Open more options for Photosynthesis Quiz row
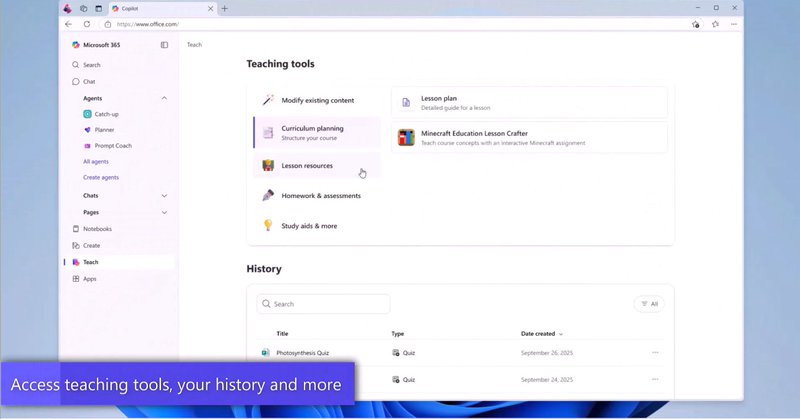The width and height of the screenshot is (800, 419). pos(655,353)
